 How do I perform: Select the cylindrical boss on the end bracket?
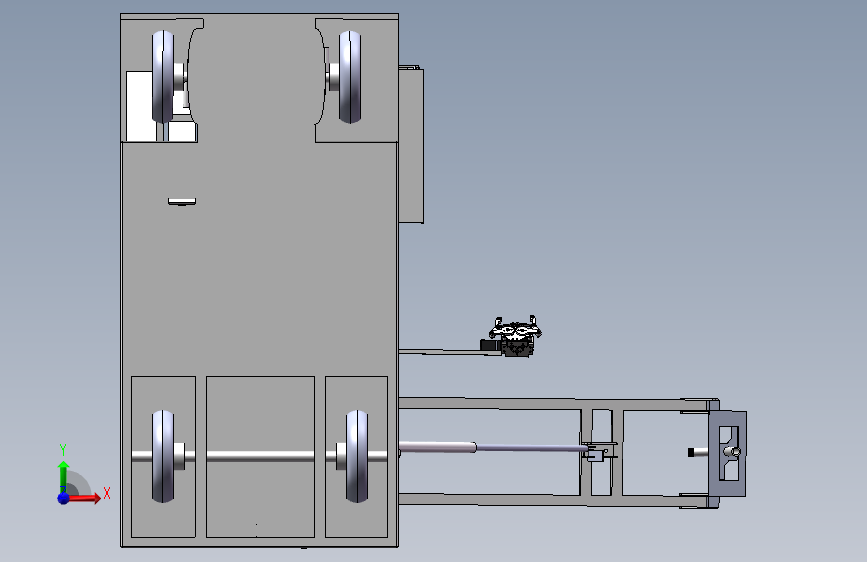[732, 452]
